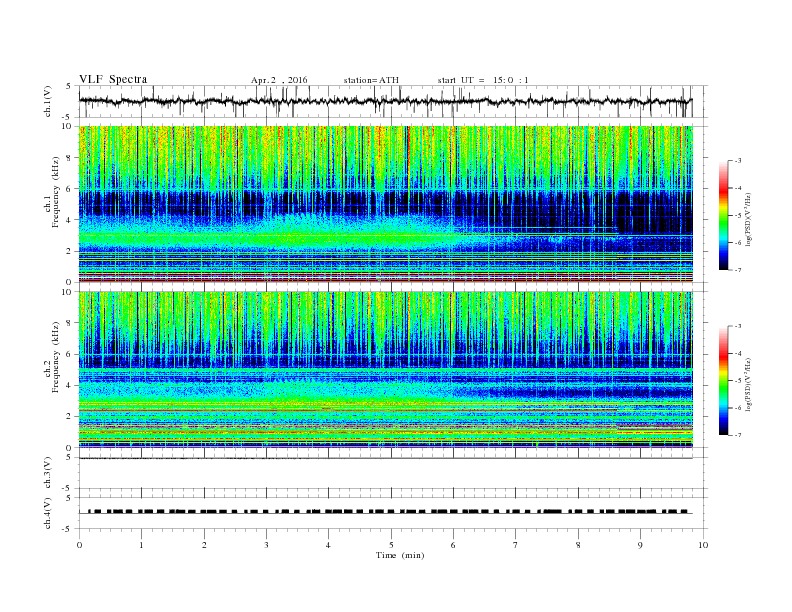Click the 2 kHz tick label on ch.1 spectrogram

69,251
